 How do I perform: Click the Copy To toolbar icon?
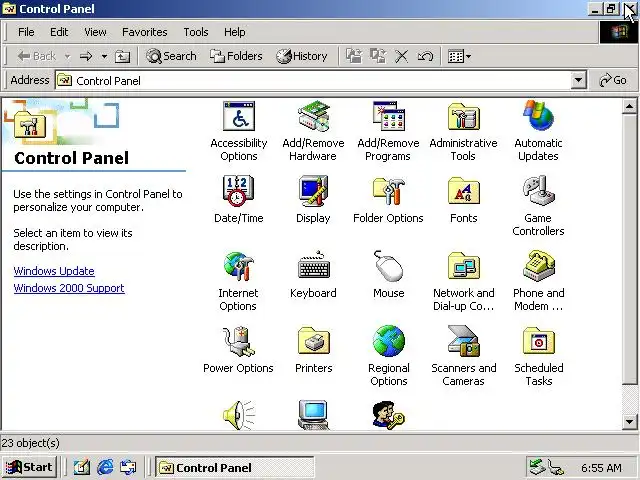point(378,56)
